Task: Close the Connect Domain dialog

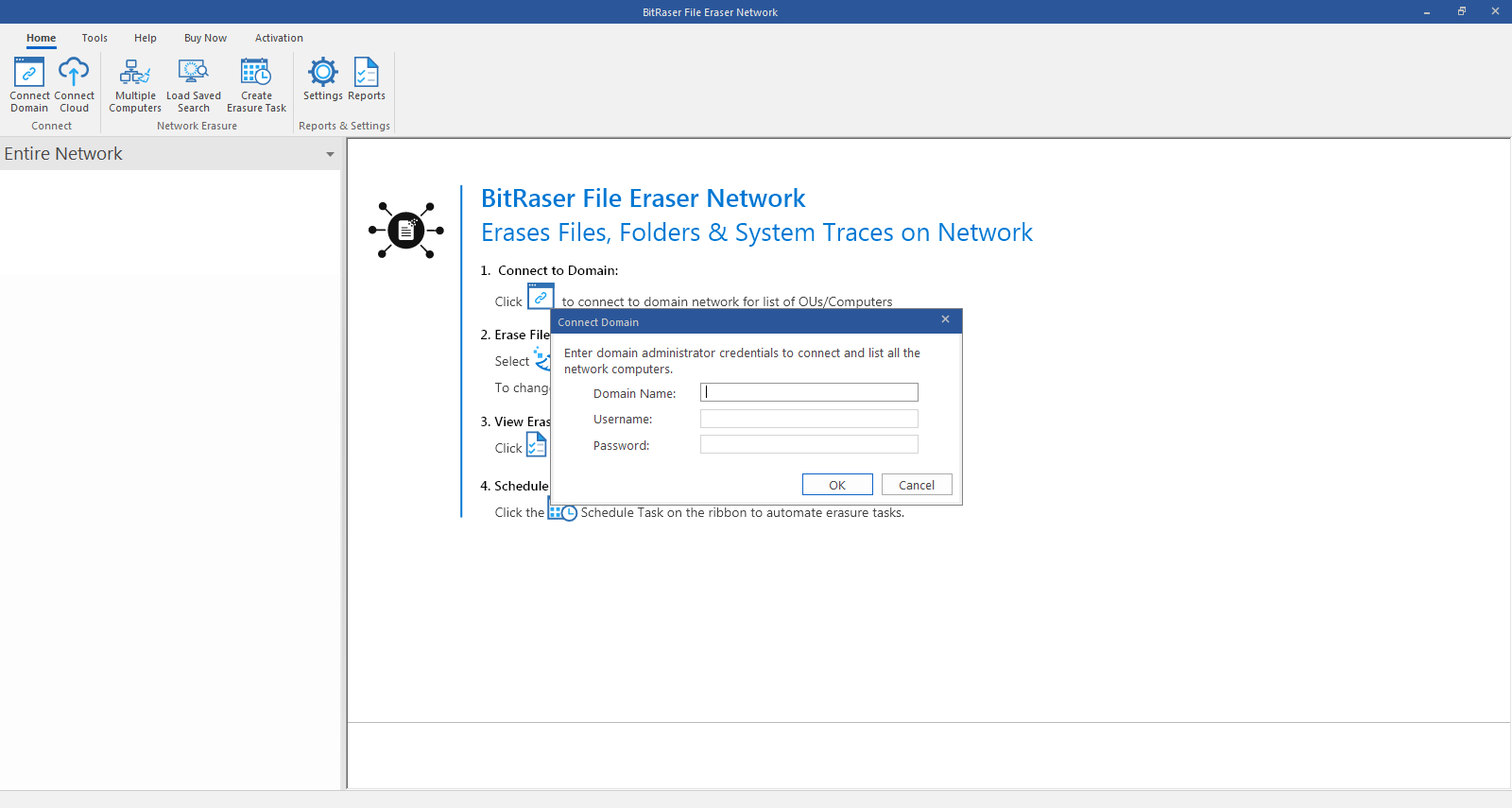Action: click(945, 319)
